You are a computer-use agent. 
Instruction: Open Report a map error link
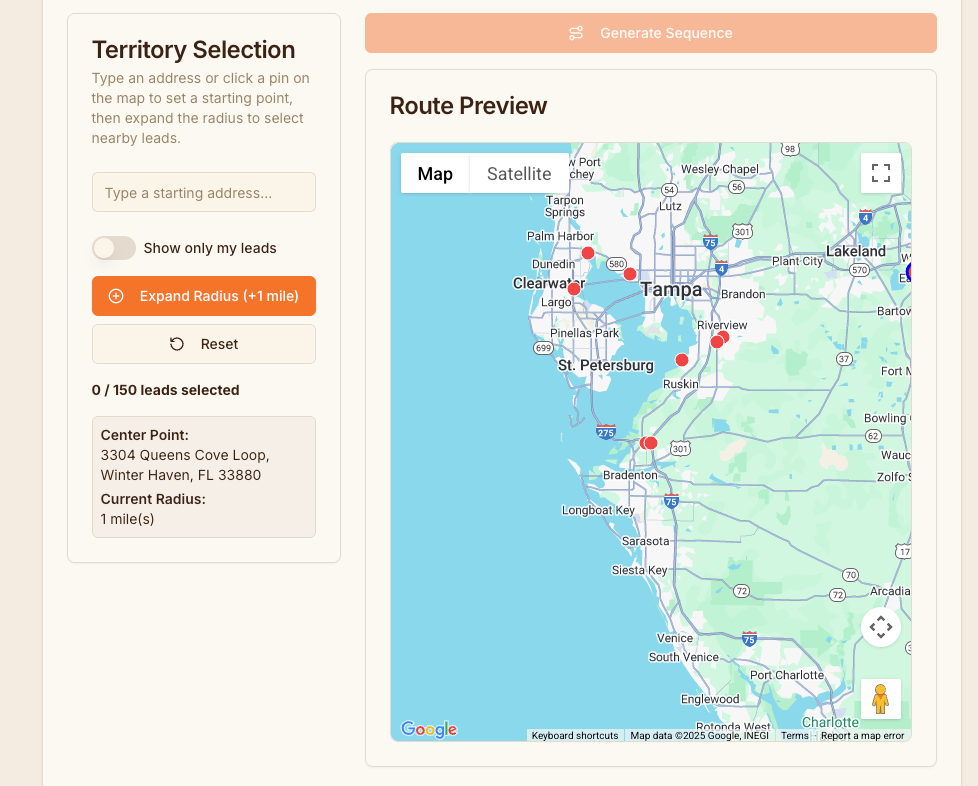[862, 736]
